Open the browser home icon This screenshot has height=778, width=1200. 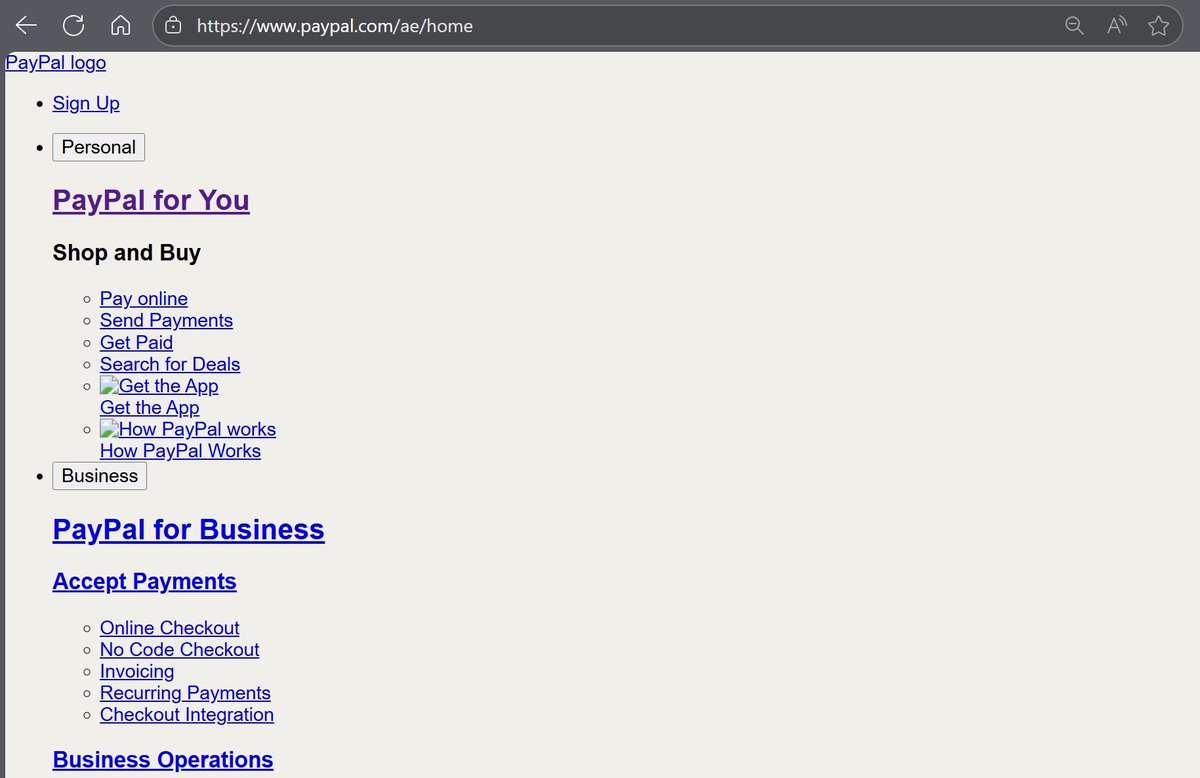(120, 26)
